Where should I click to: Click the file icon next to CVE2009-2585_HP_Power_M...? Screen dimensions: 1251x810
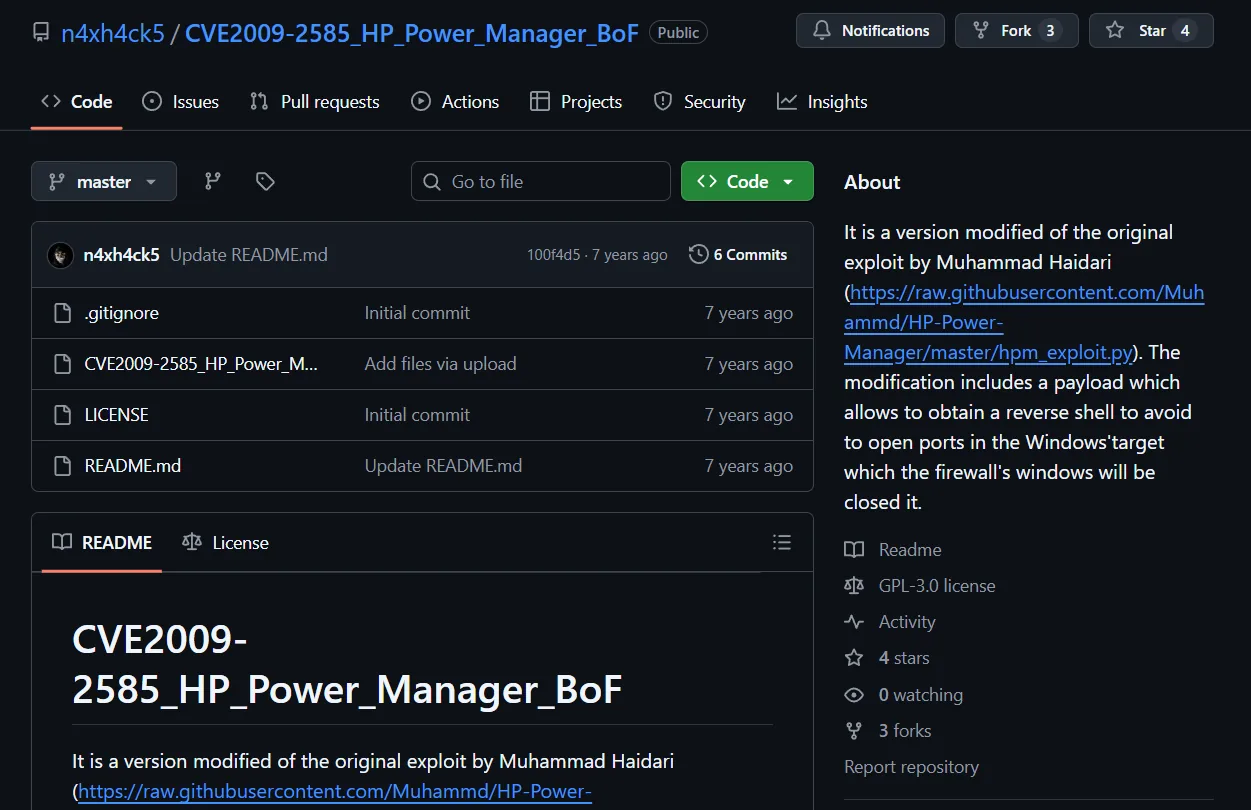click(x=62, y=364)
